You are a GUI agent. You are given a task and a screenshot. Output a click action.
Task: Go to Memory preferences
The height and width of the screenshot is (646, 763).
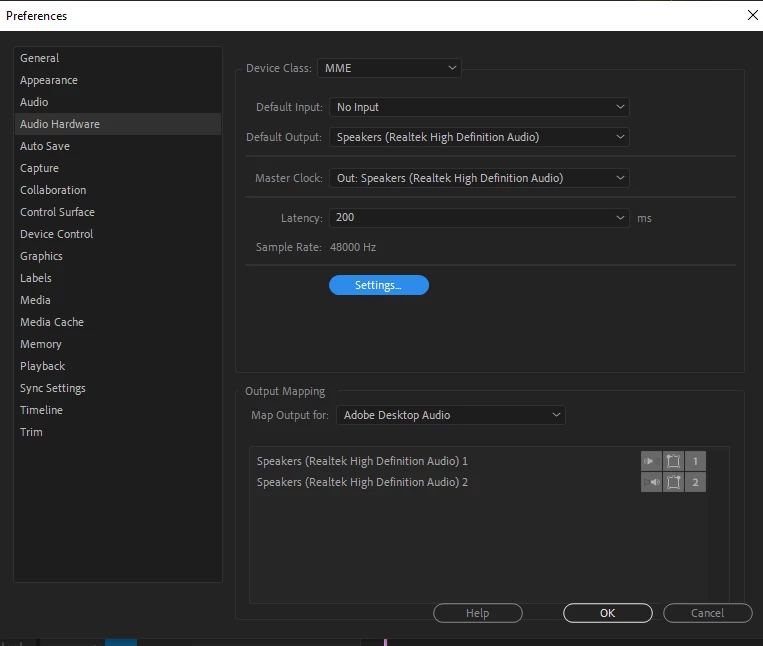click(118, 344)
